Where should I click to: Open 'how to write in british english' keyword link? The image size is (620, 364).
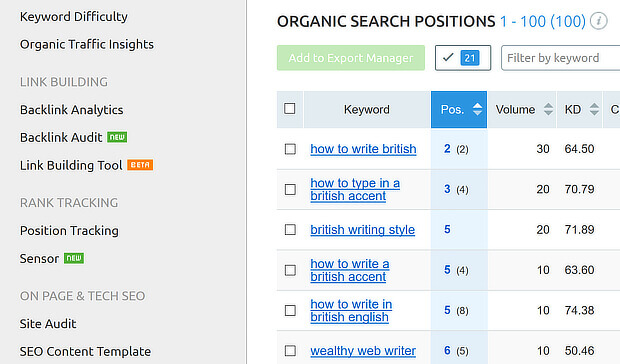(351, 310)
